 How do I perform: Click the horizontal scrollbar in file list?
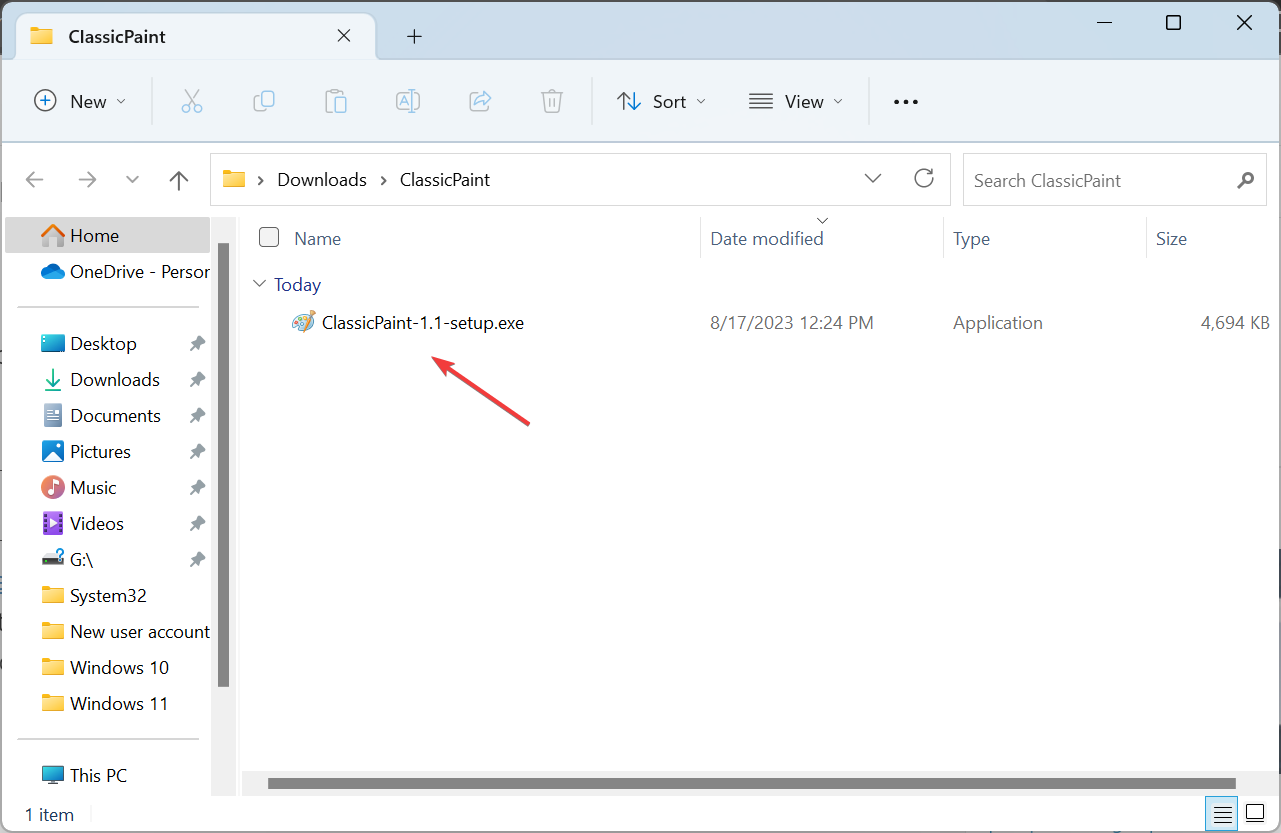(x=751, y=784)
